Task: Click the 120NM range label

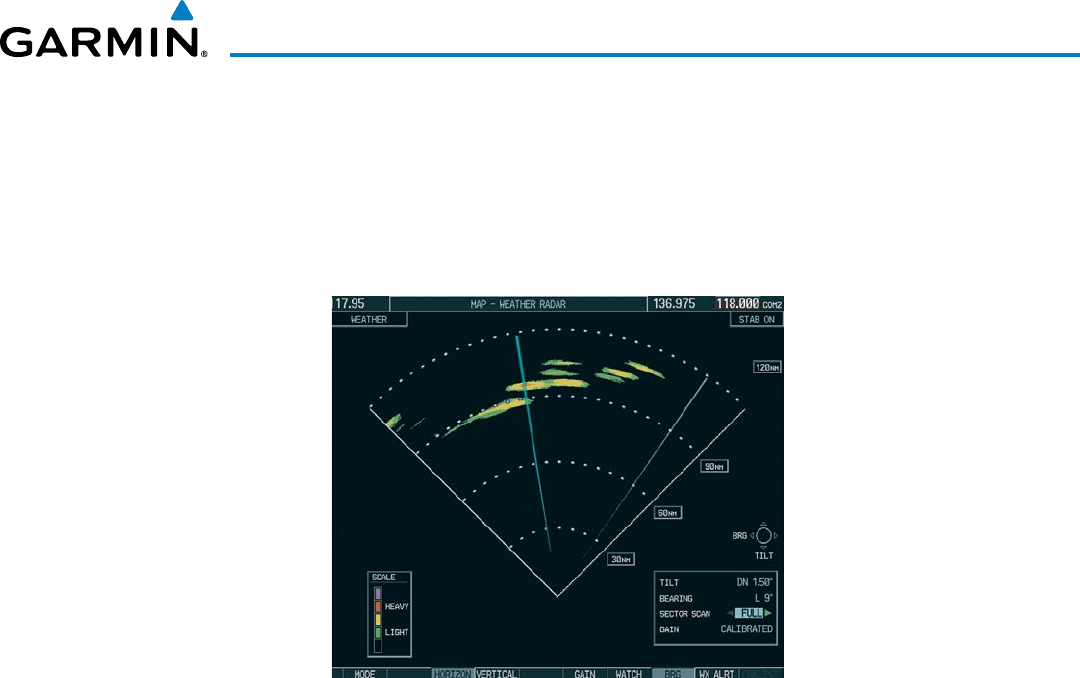Action: pyautogui.click(x=767, y=367)
